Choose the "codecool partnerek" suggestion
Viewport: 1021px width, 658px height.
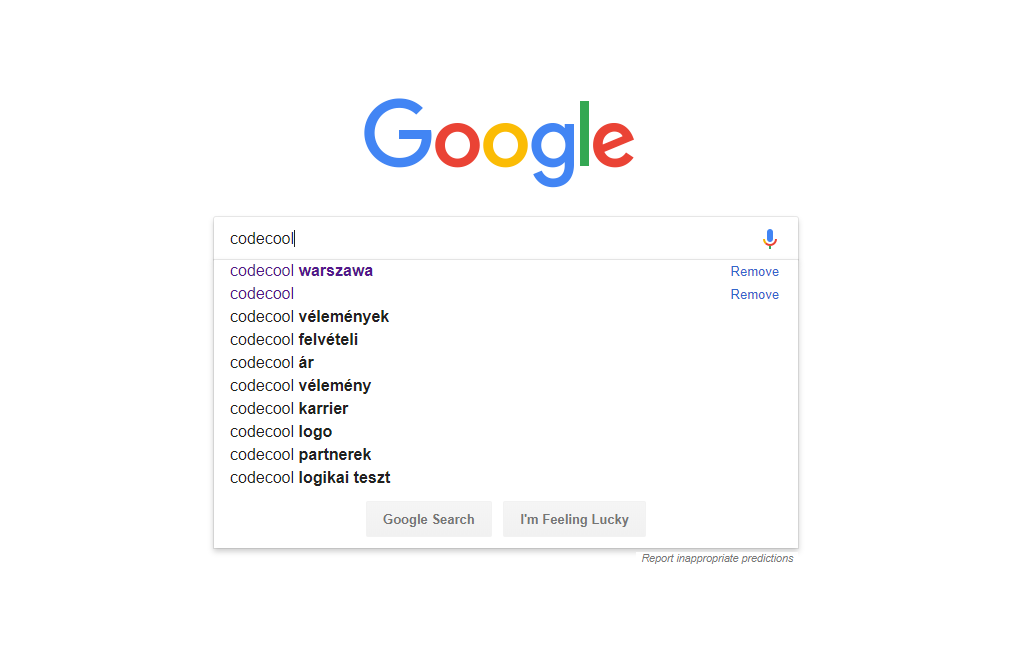(506, 455)
